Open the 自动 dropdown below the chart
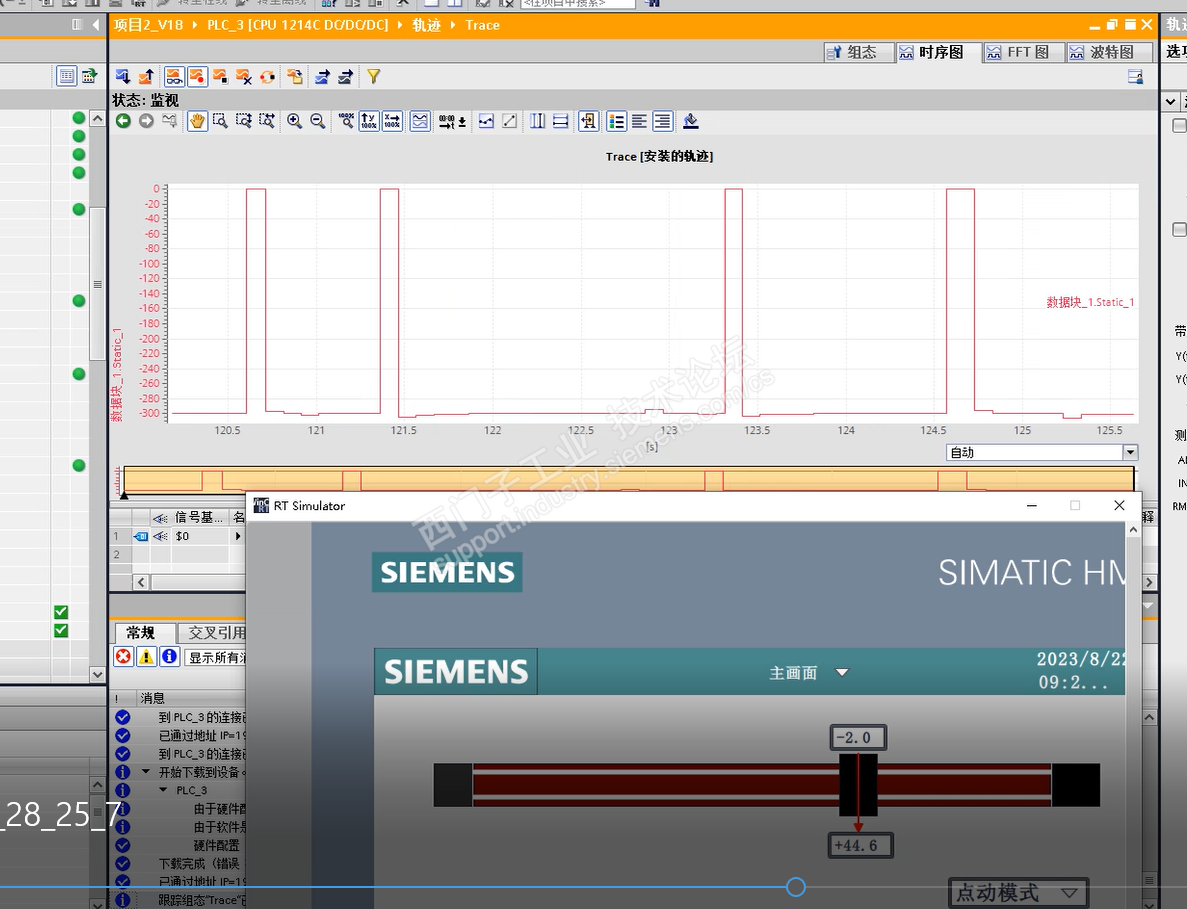The image size is (1187, 909). [x=1129, y=453]
